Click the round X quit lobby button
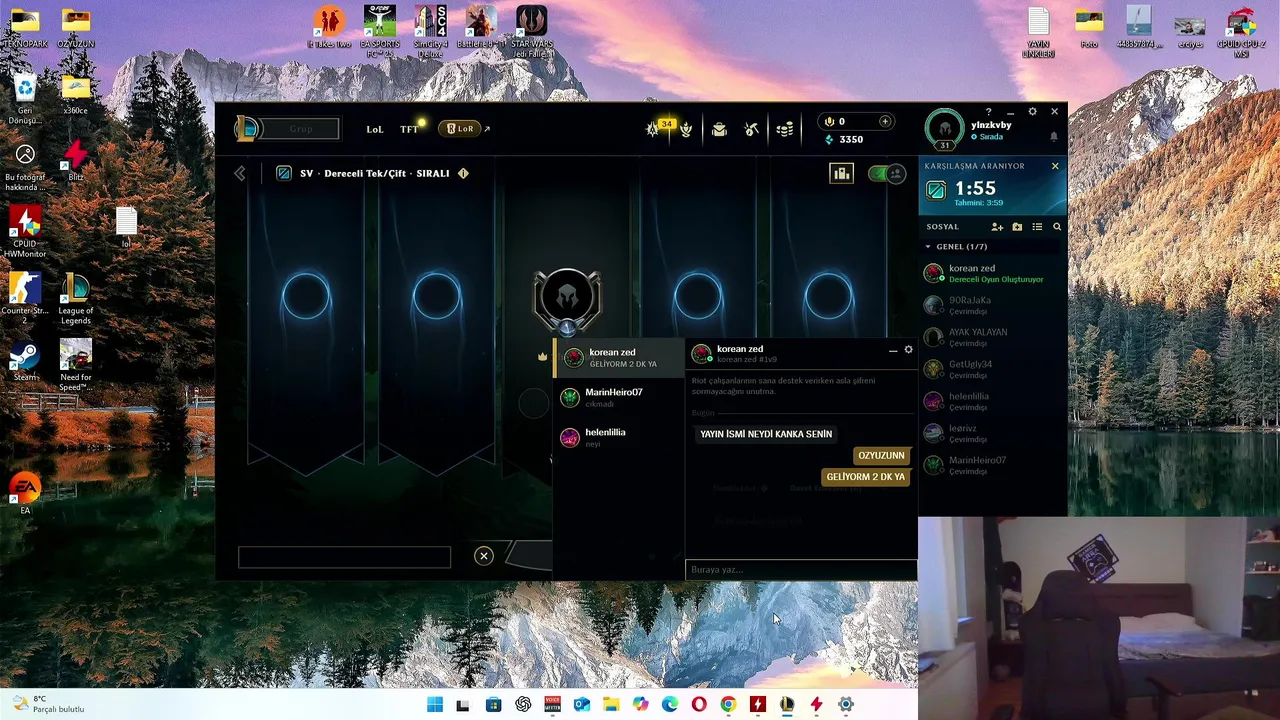Image resolution: width=1280 pixels, height=720 pixels. tap(483, 556)
